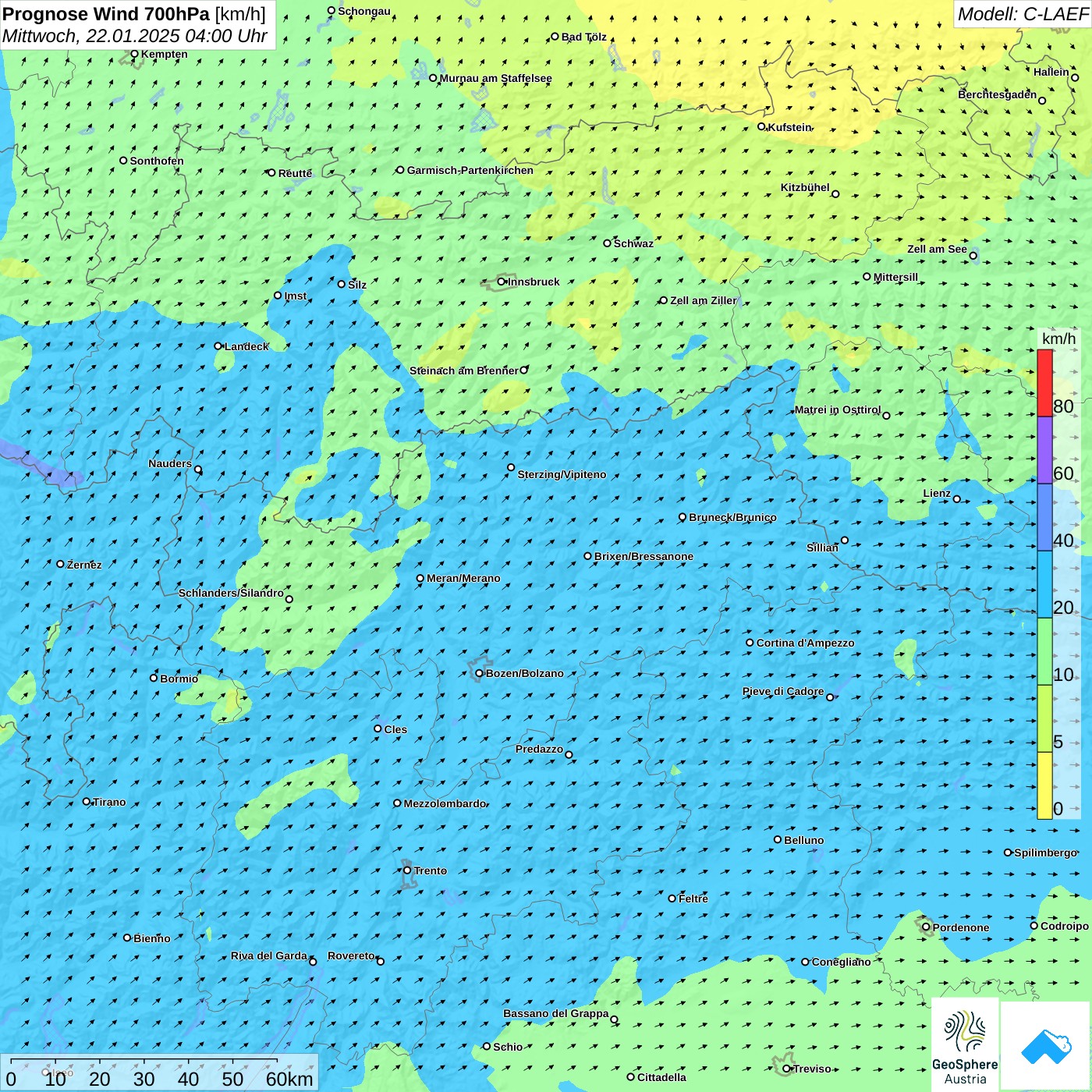Click the Meran/Merano marker
Viewport: 1092px width, 1092px height.
pos(420,579)
